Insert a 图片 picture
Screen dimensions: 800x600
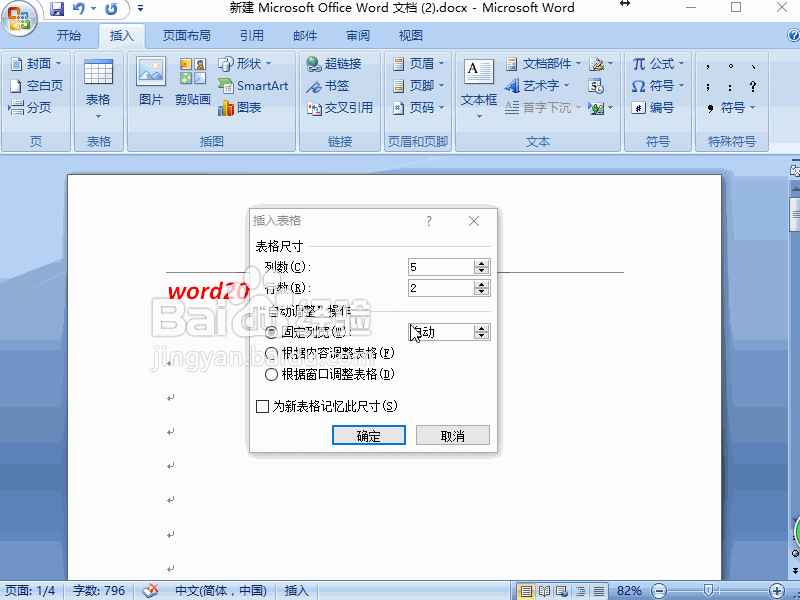click(x=151, y=82)
